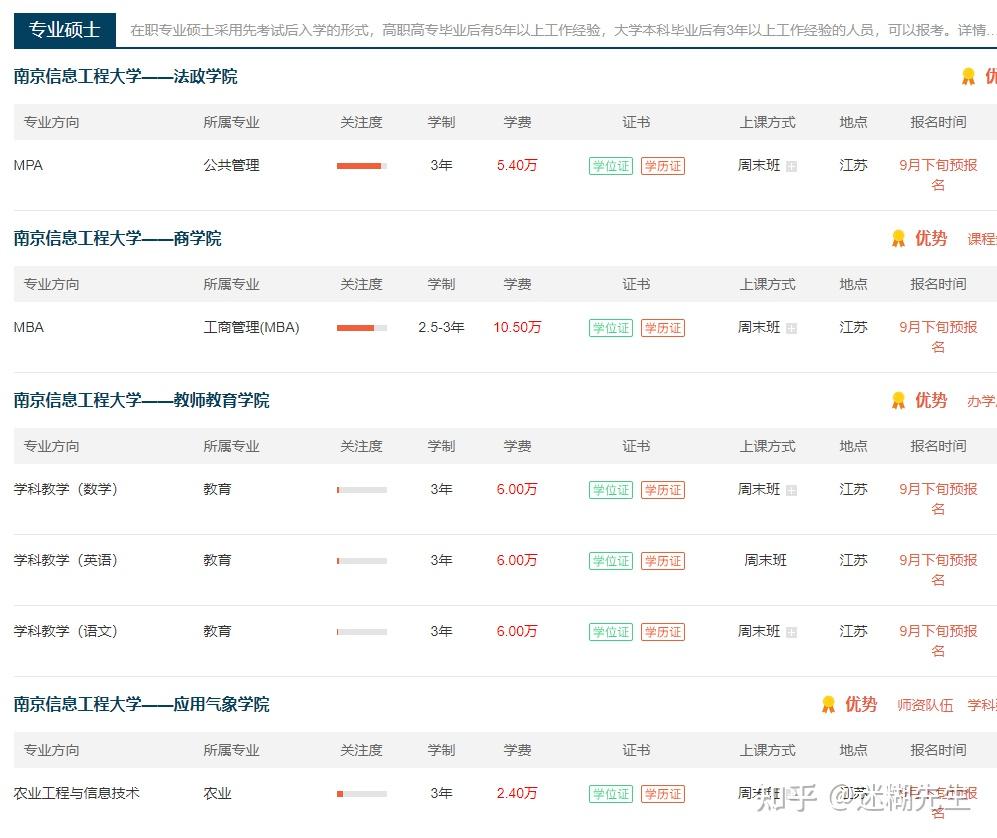This screenshot has width=997, height=838.
Task: Expand the plus icon next to MPA 周末班
Action: [792, 167]
